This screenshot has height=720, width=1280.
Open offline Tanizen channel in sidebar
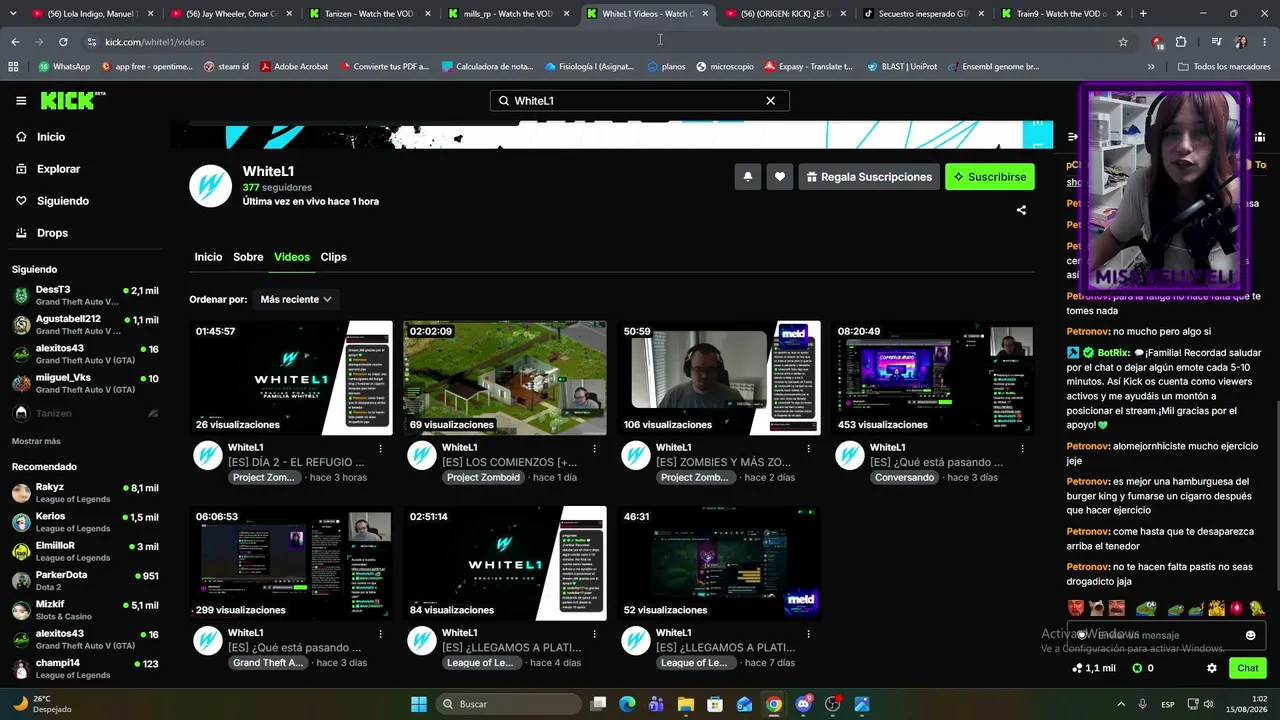click(85, 413)
